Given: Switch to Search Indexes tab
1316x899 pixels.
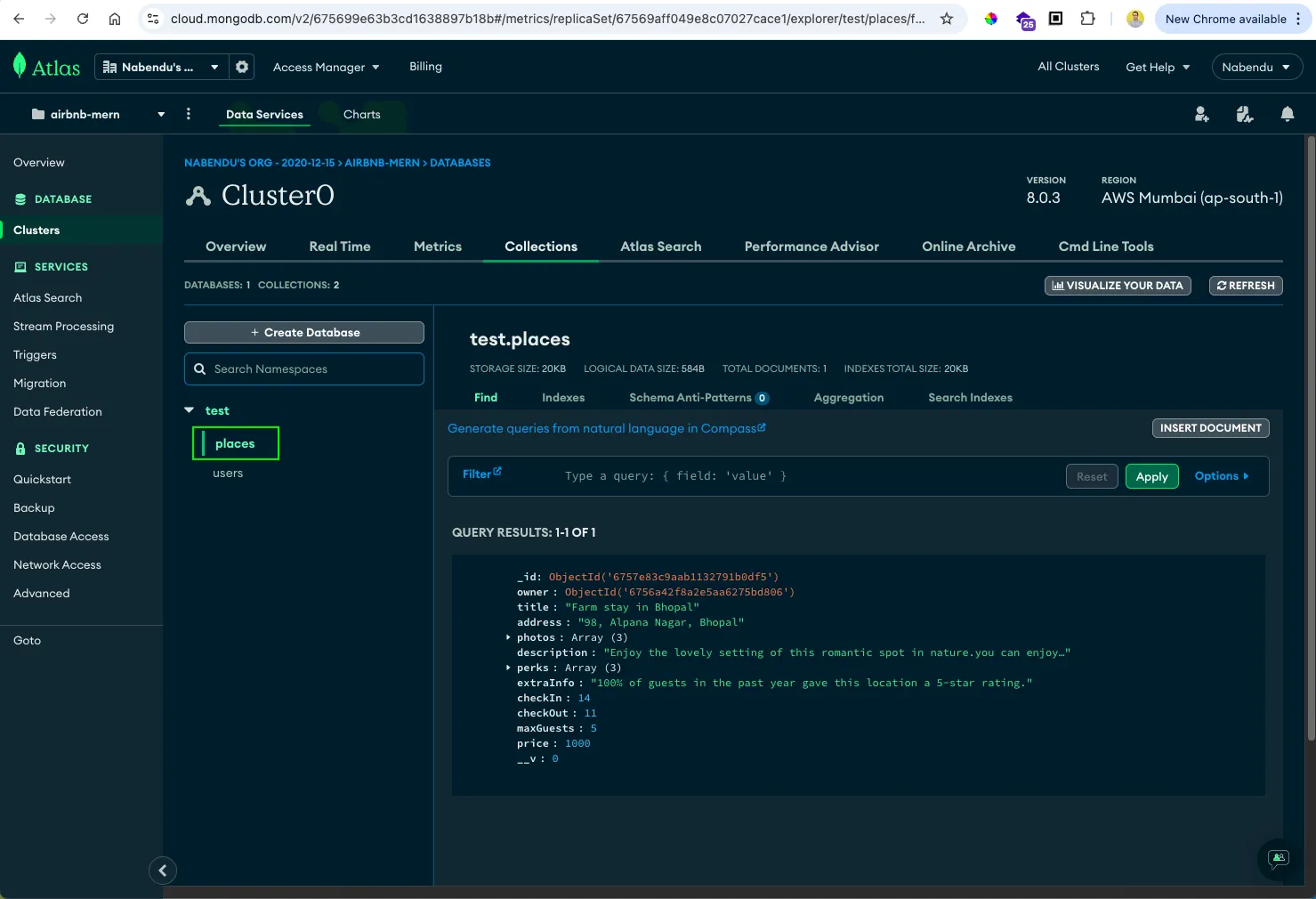Looking at the screenshot, I should pyautogui.click(x=970, y=398).
